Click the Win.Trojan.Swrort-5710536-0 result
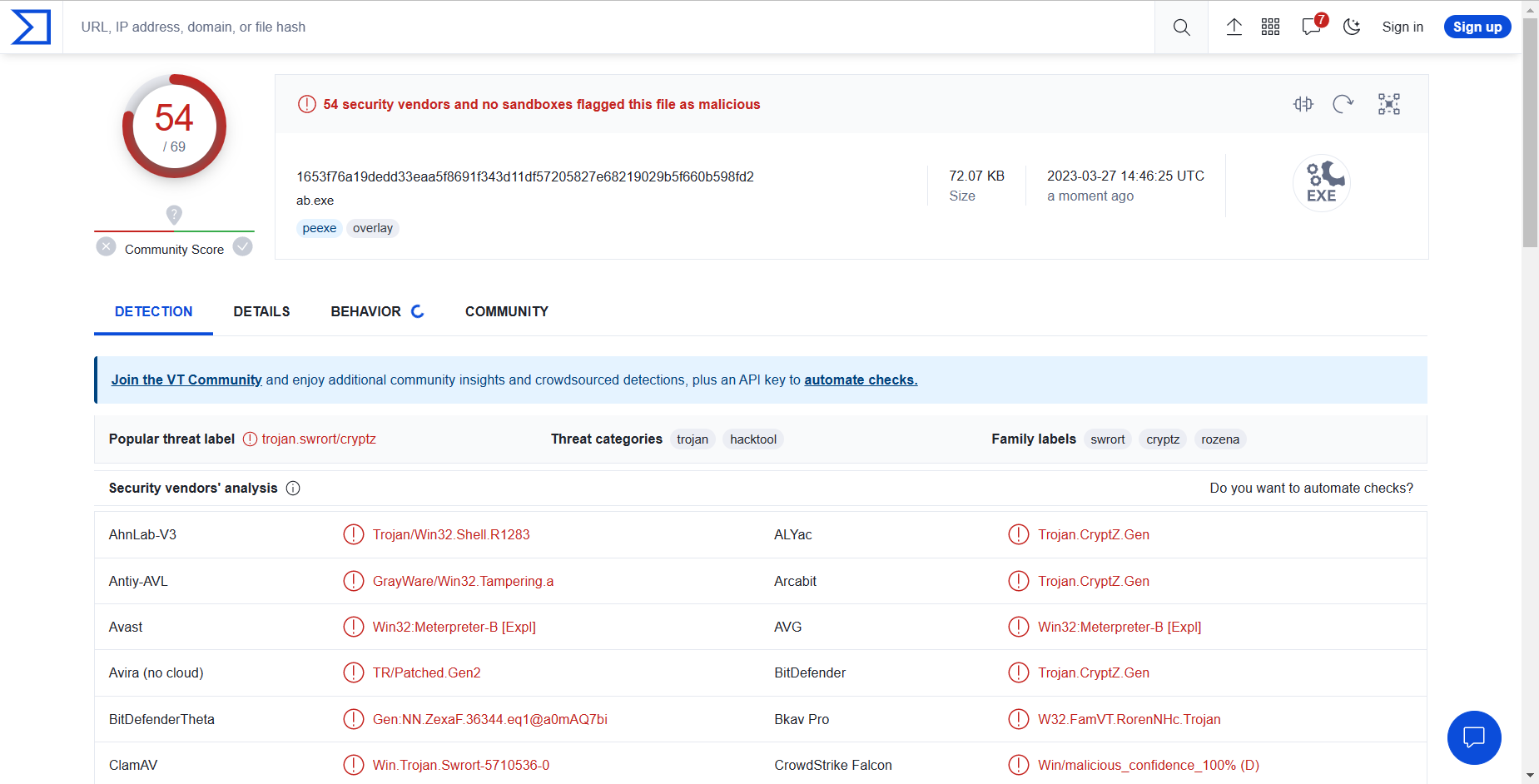The height and width of the screenshot is (784, 1539). pyautogui.click(x=461, y=765)
